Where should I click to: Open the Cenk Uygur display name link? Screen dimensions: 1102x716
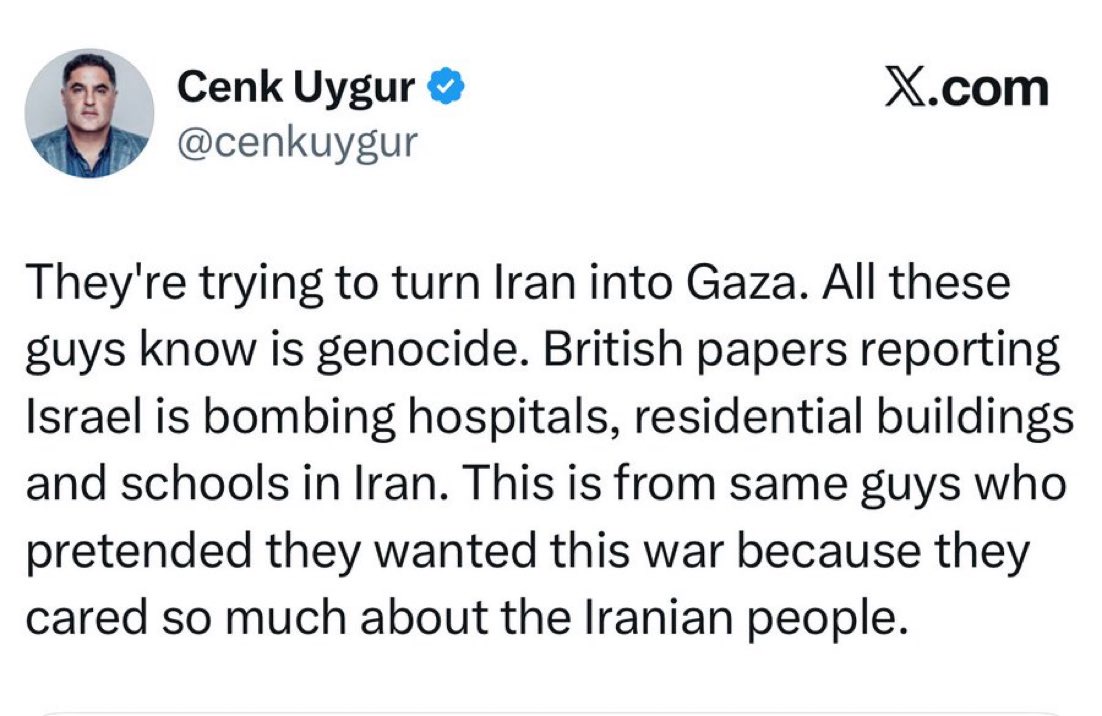pos(295,90)
